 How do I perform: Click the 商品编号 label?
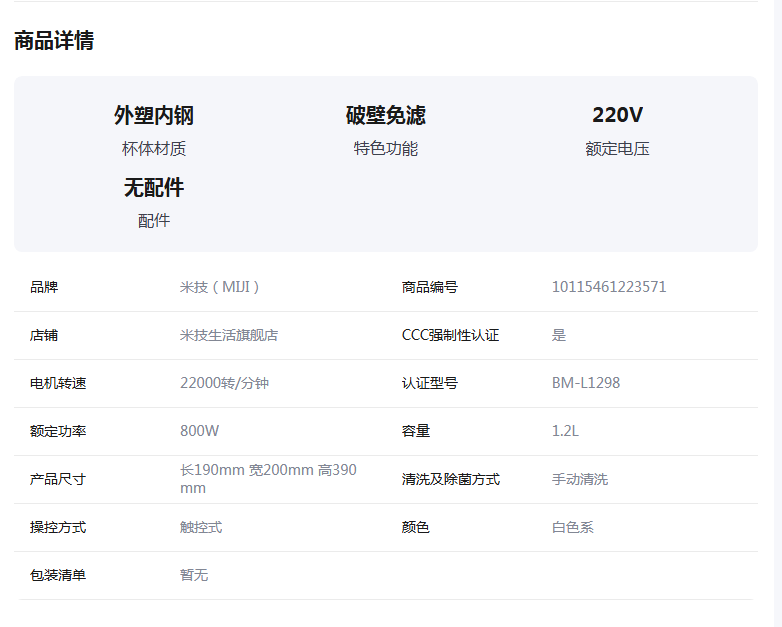429,287
